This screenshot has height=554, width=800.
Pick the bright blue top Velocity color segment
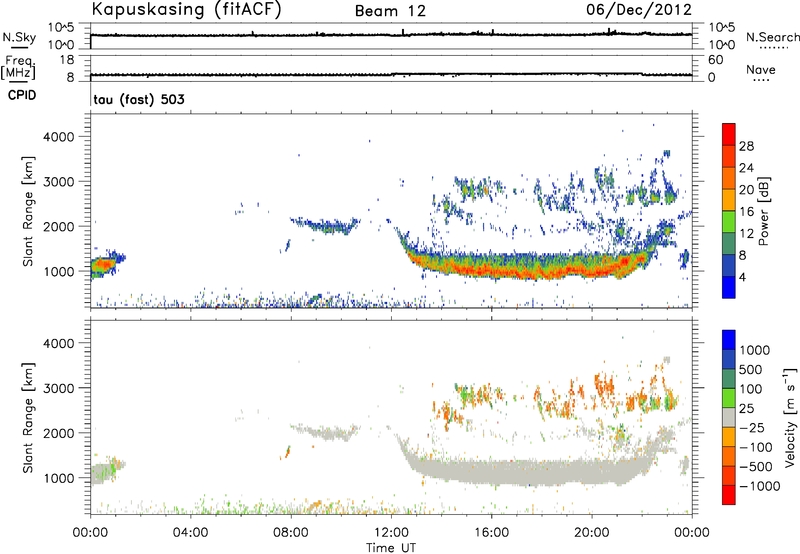point(729,340)
